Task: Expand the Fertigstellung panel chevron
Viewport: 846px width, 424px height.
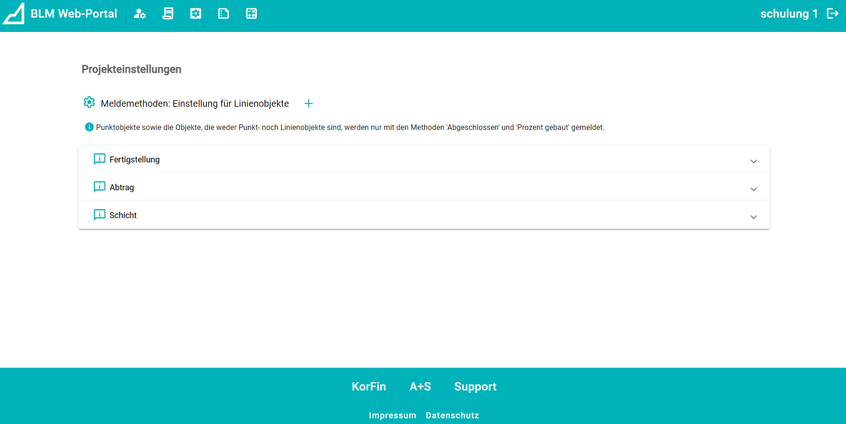Action: coord(753,161)
